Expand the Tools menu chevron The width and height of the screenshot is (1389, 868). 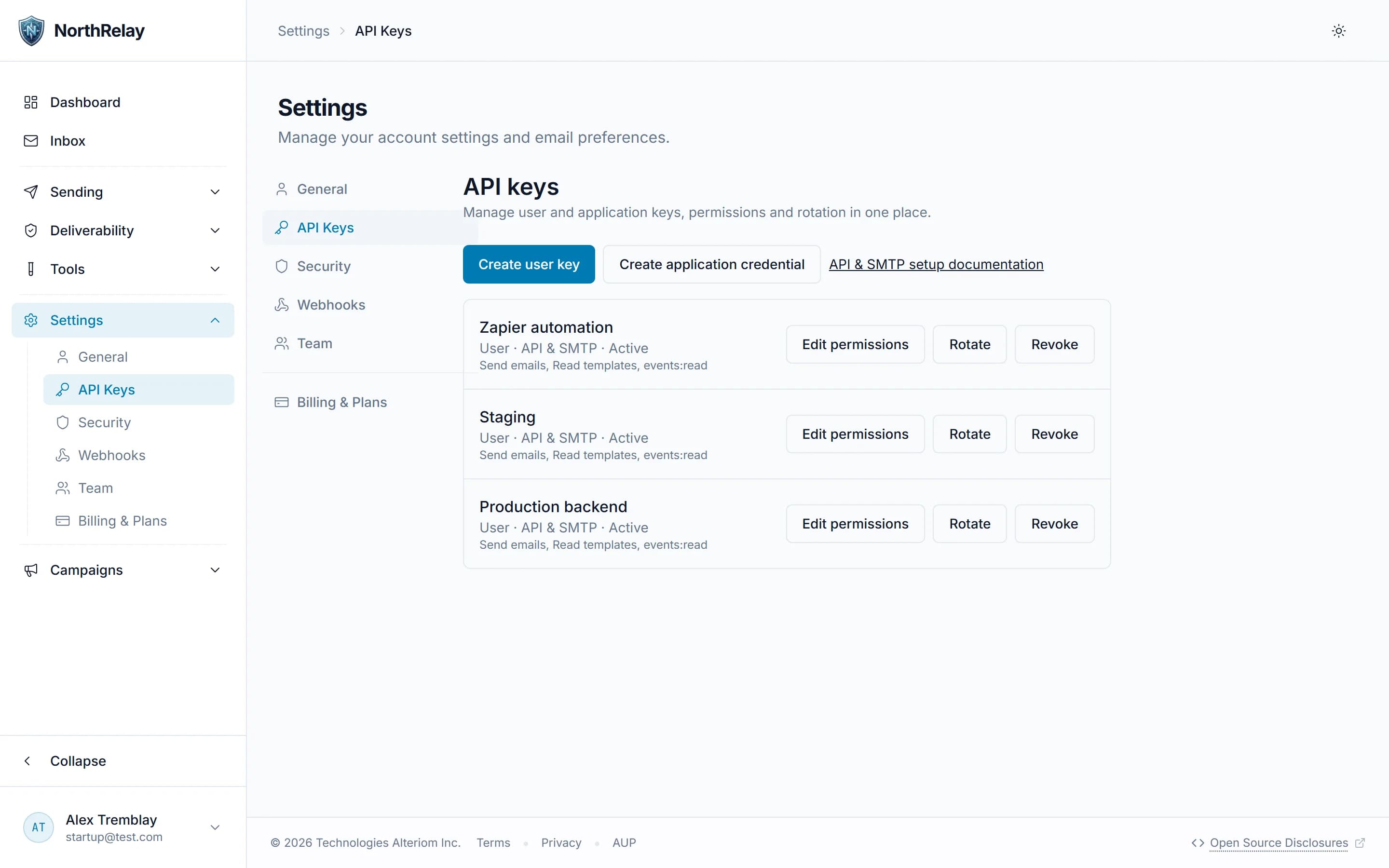215,269
